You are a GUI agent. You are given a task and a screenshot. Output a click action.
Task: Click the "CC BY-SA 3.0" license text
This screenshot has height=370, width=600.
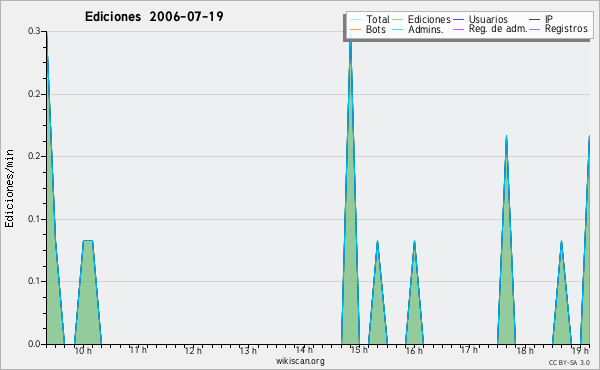tap(569, 363)
